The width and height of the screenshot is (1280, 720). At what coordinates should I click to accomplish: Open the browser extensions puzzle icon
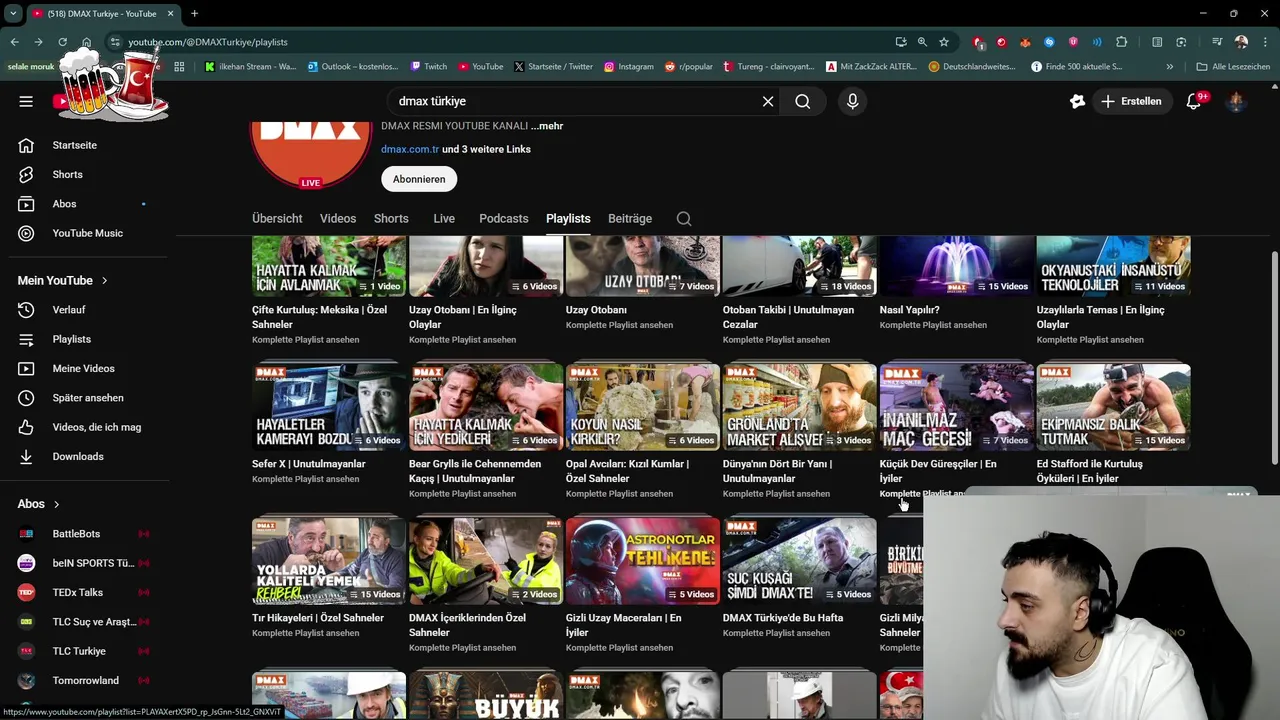tap(1121, 42)
